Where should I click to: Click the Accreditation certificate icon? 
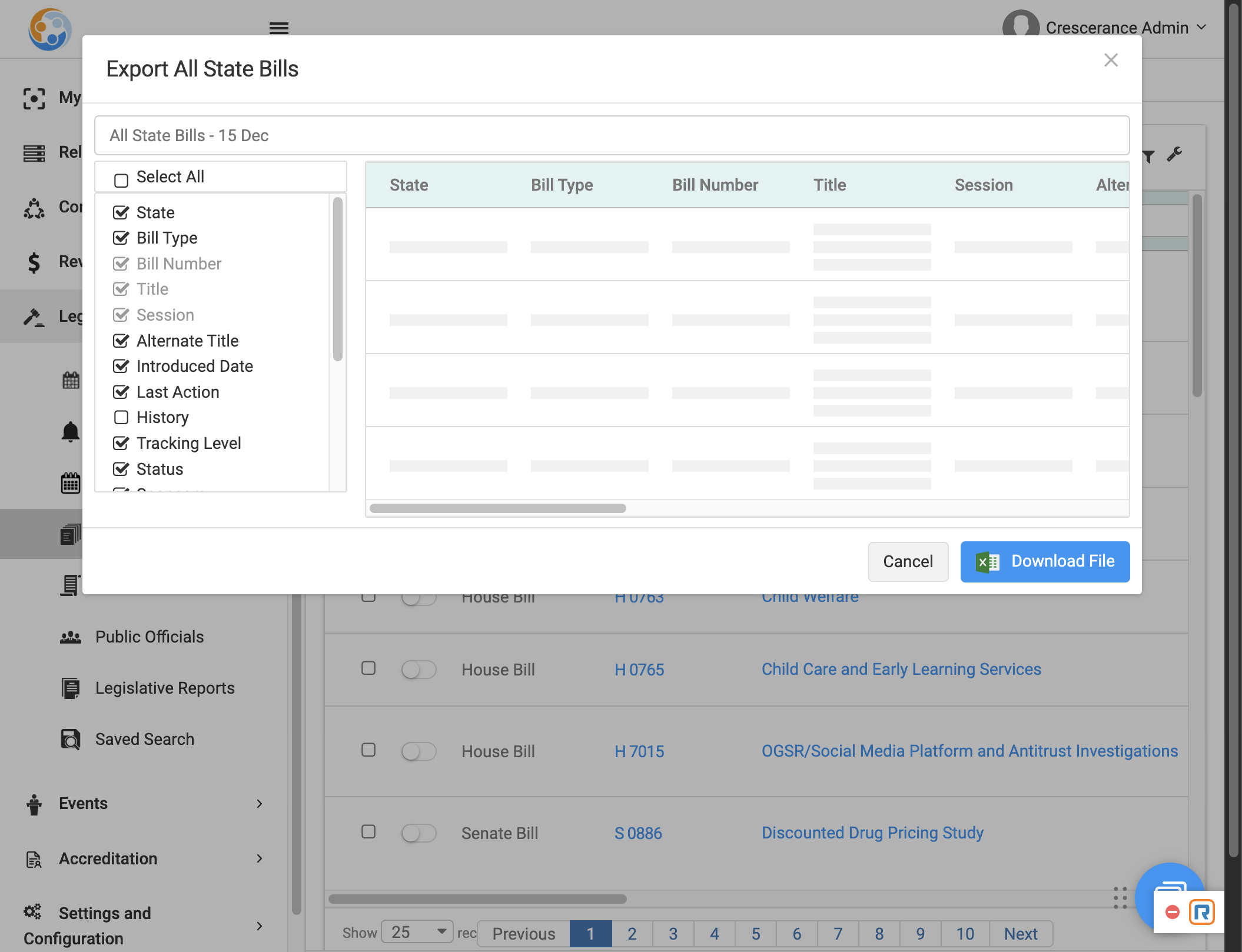[34, 860]
